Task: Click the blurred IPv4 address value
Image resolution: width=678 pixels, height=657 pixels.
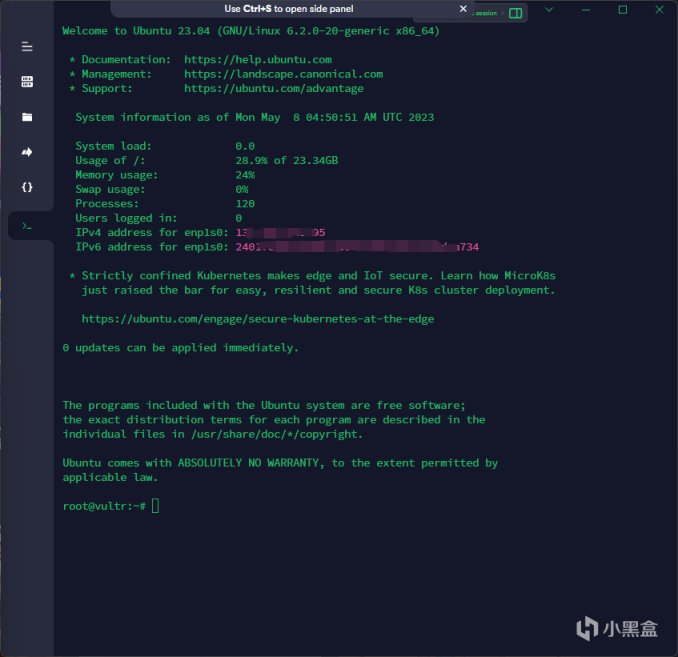Action: pyautogui.click(x=280, y=233)
